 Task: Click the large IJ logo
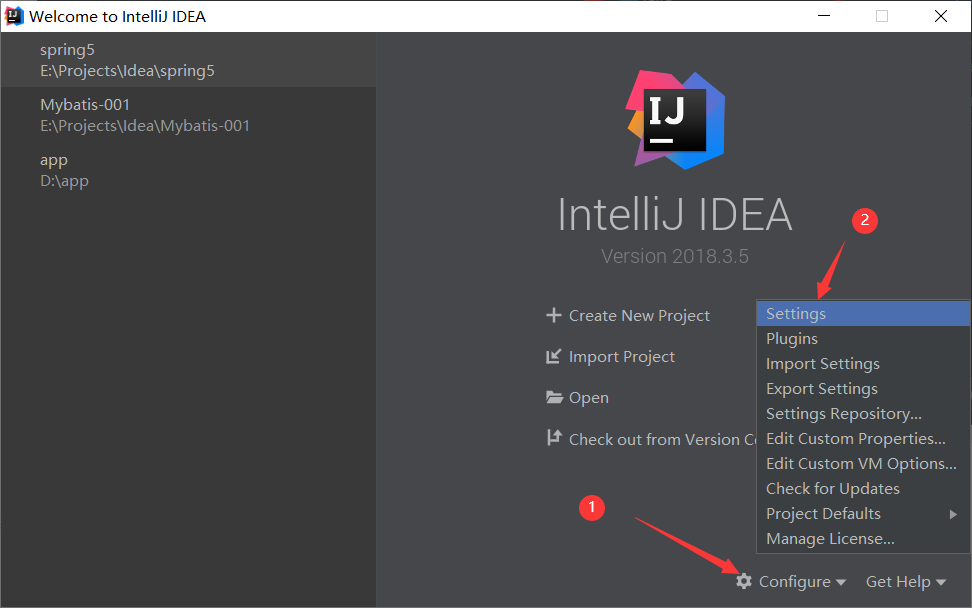click(675, 120)
